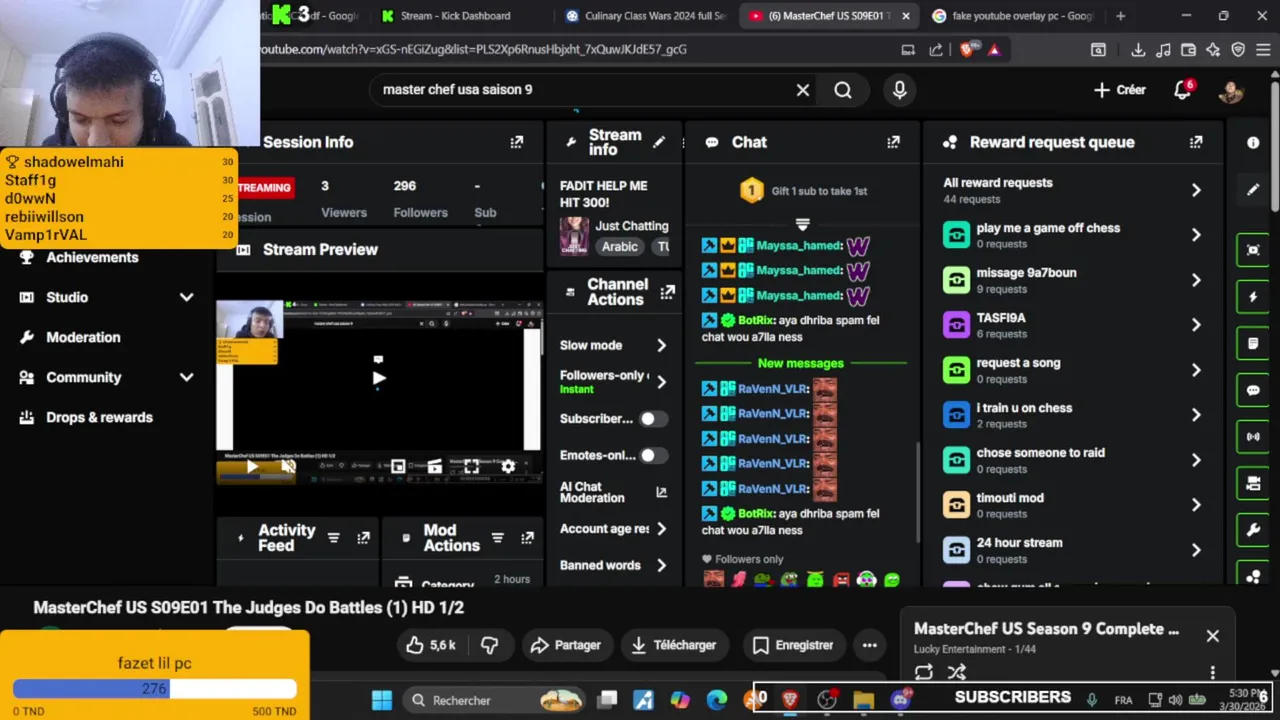
Task: Select the focus frame icon in the right rail
Action: click(x=1253, y=250)
